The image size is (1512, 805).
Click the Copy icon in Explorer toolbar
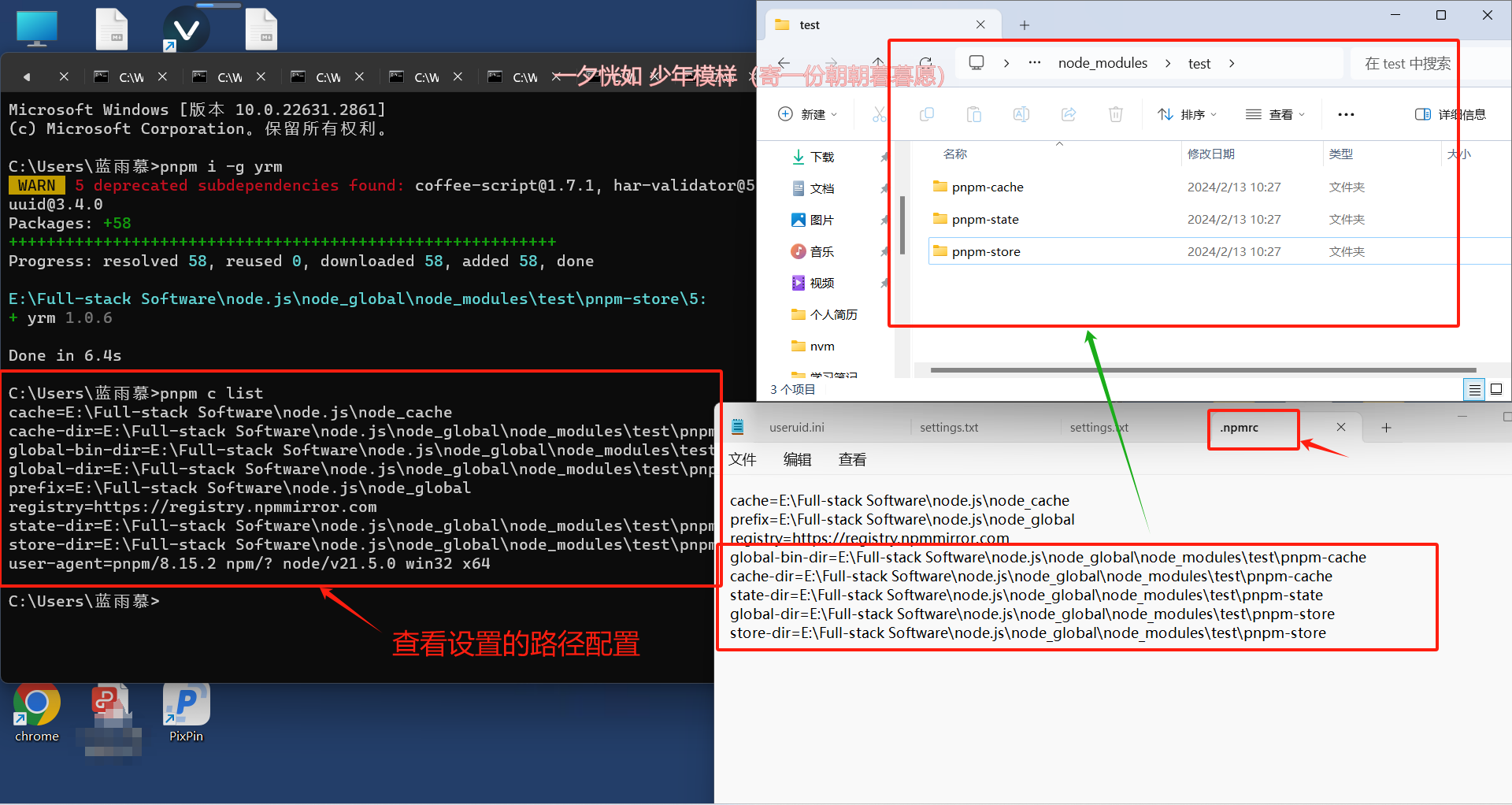[x=927, y=114]
